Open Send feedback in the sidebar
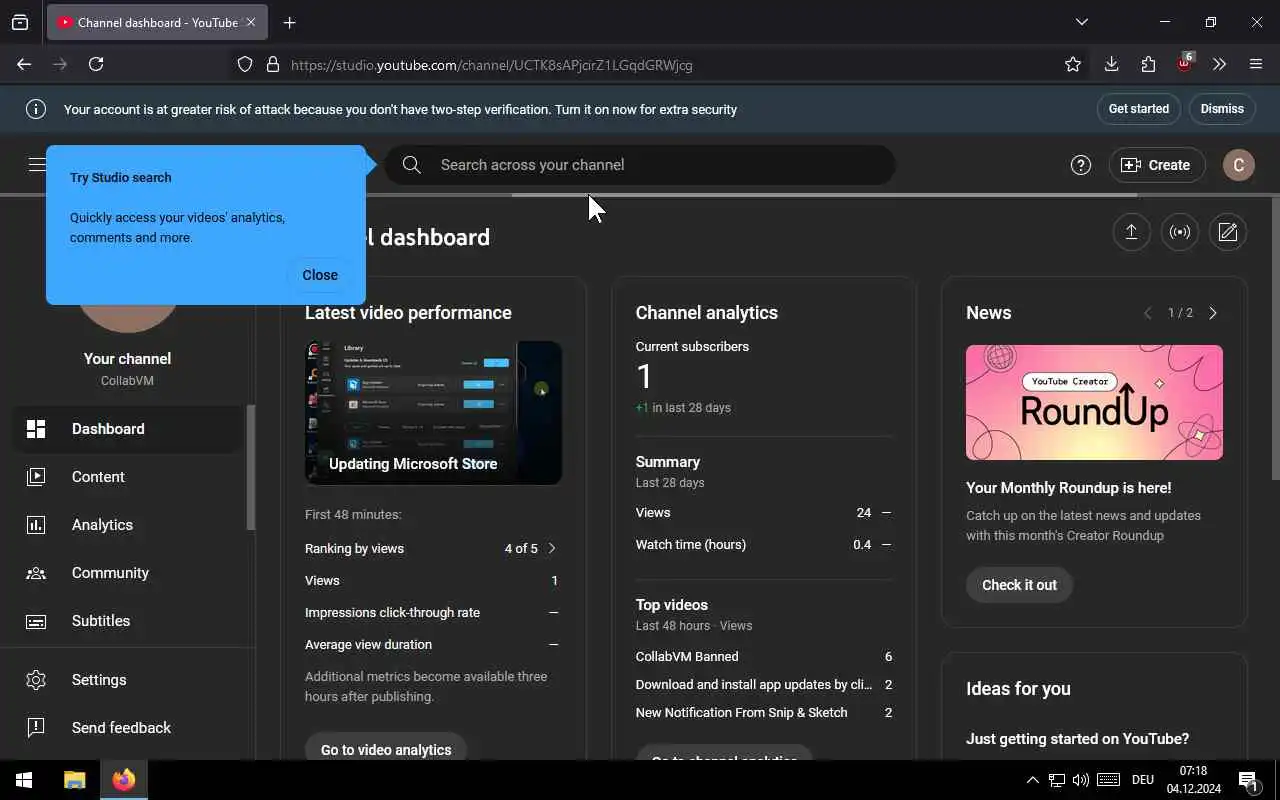 click(x=128, y=728)
